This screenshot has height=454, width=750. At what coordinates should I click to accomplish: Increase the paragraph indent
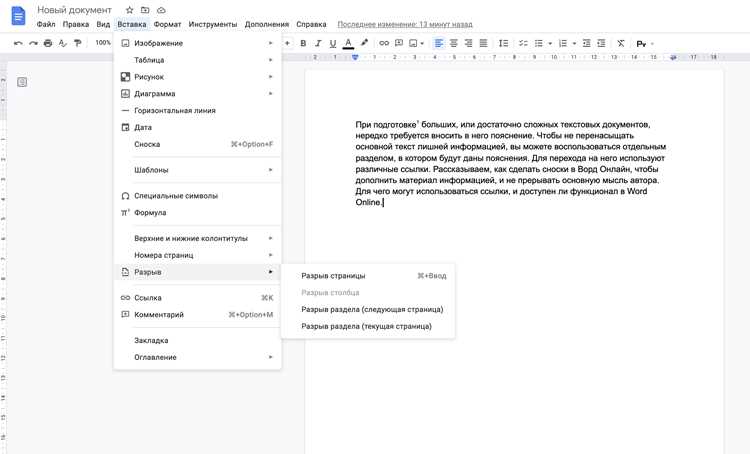click(x=601, y=43)
